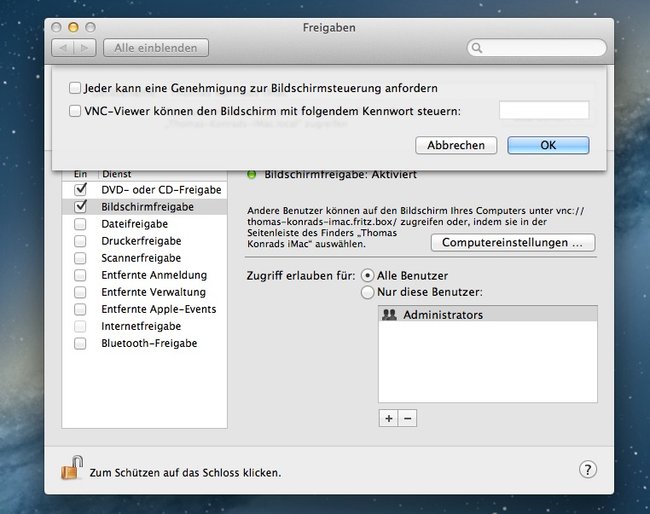650x514 pixels.
Task: Enable anyone may request screen control checkbox
Action: coord(75,88)
